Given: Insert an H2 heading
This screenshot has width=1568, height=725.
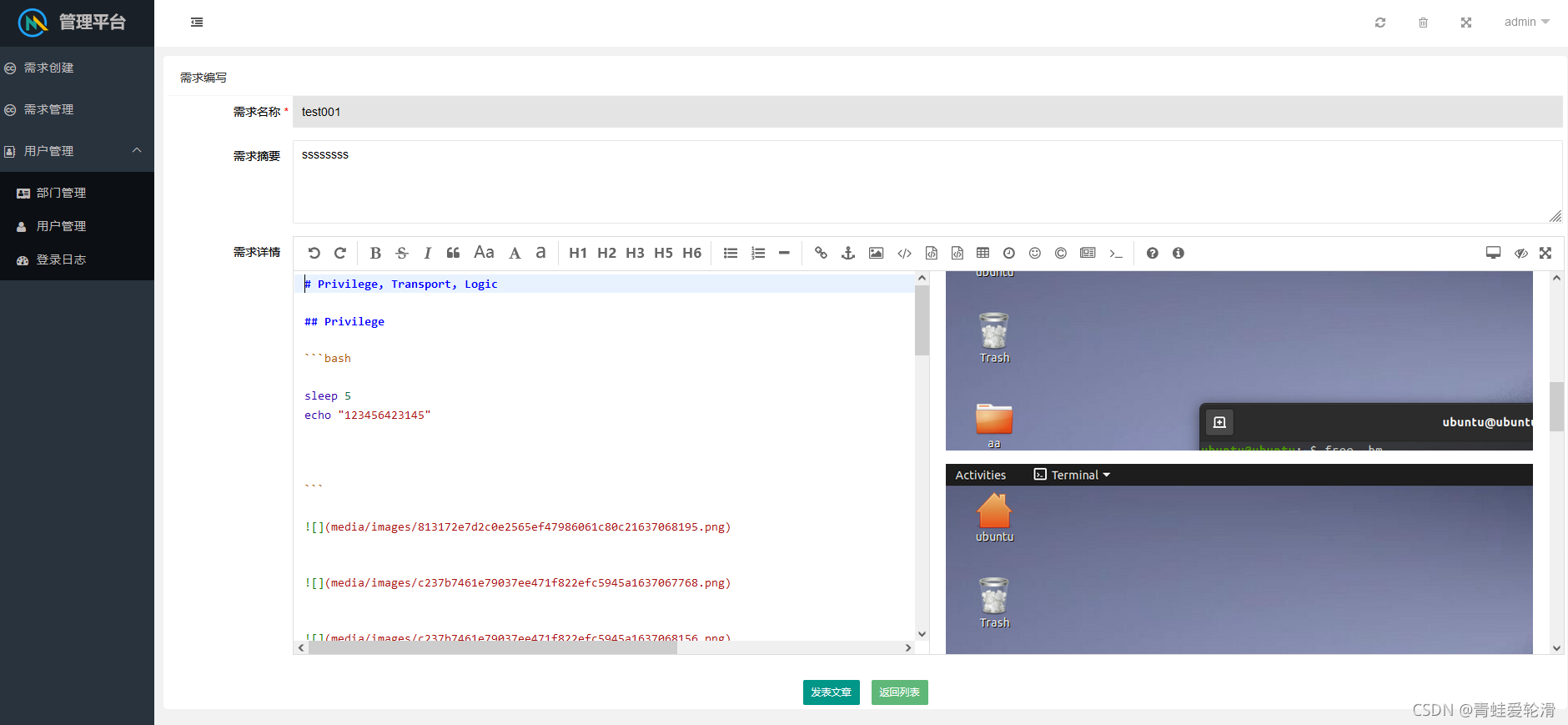Looking at the screenshot, I should click(606, 253).
